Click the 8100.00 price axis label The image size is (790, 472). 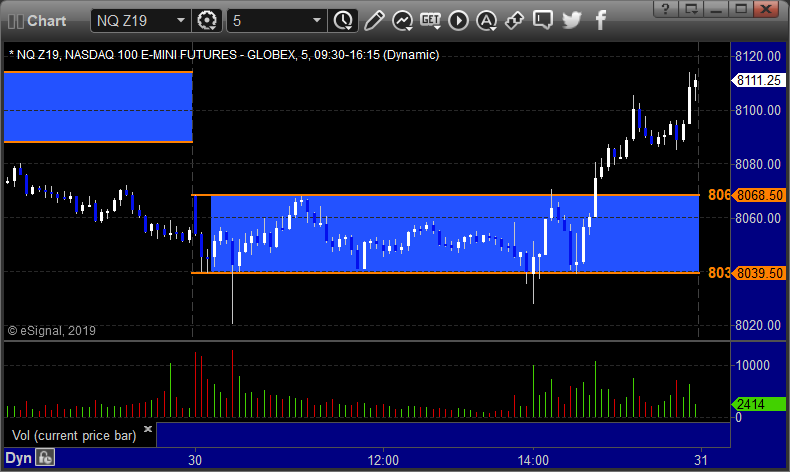point(758,110)
